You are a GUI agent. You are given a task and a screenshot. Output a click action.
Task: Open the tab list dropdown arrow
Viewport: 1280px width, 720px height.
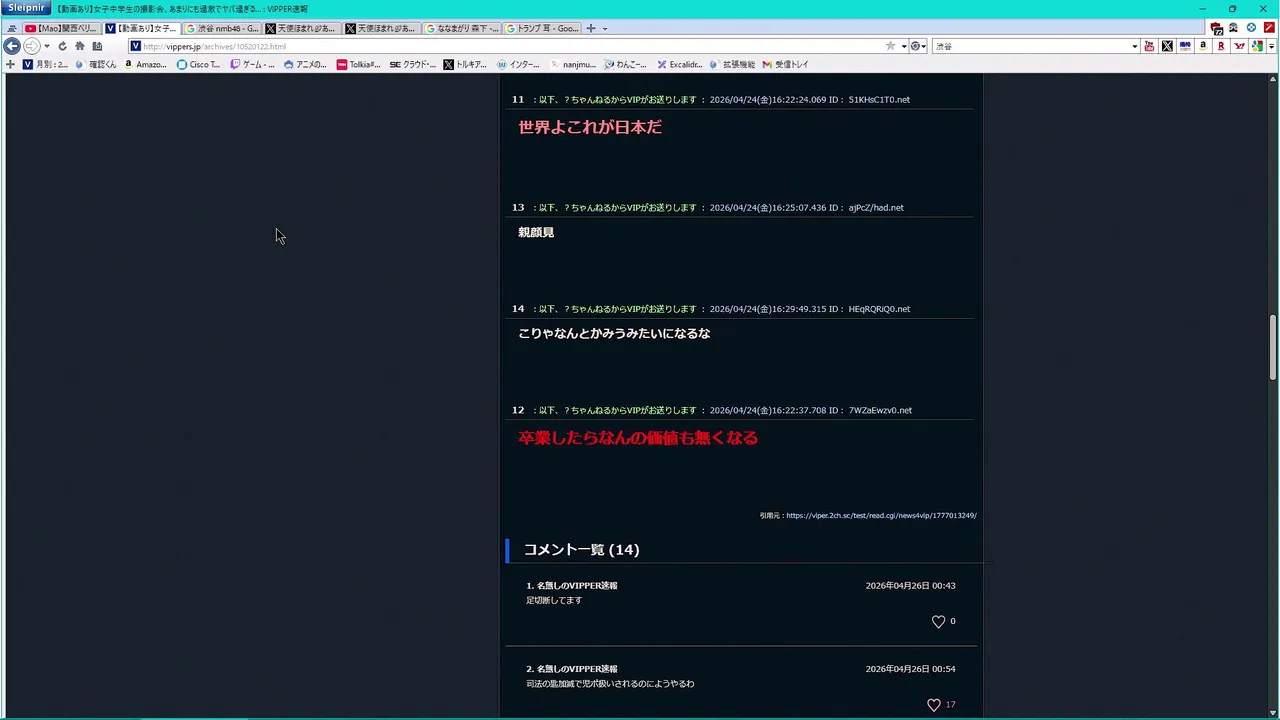(x=604, y=29)
